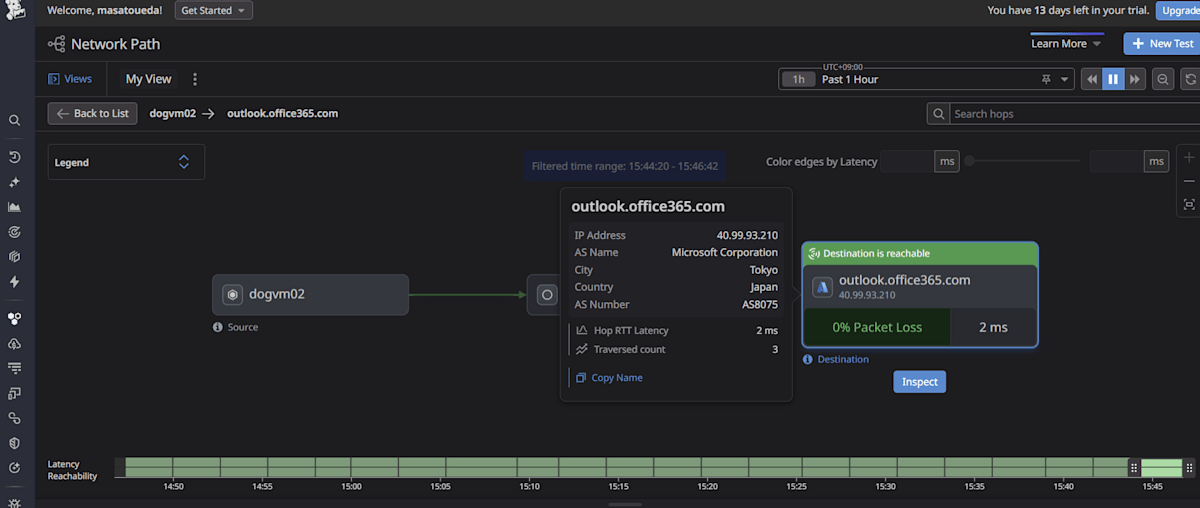
Task: Click the search hops magnifier icon
Action: tap(938, 114)
